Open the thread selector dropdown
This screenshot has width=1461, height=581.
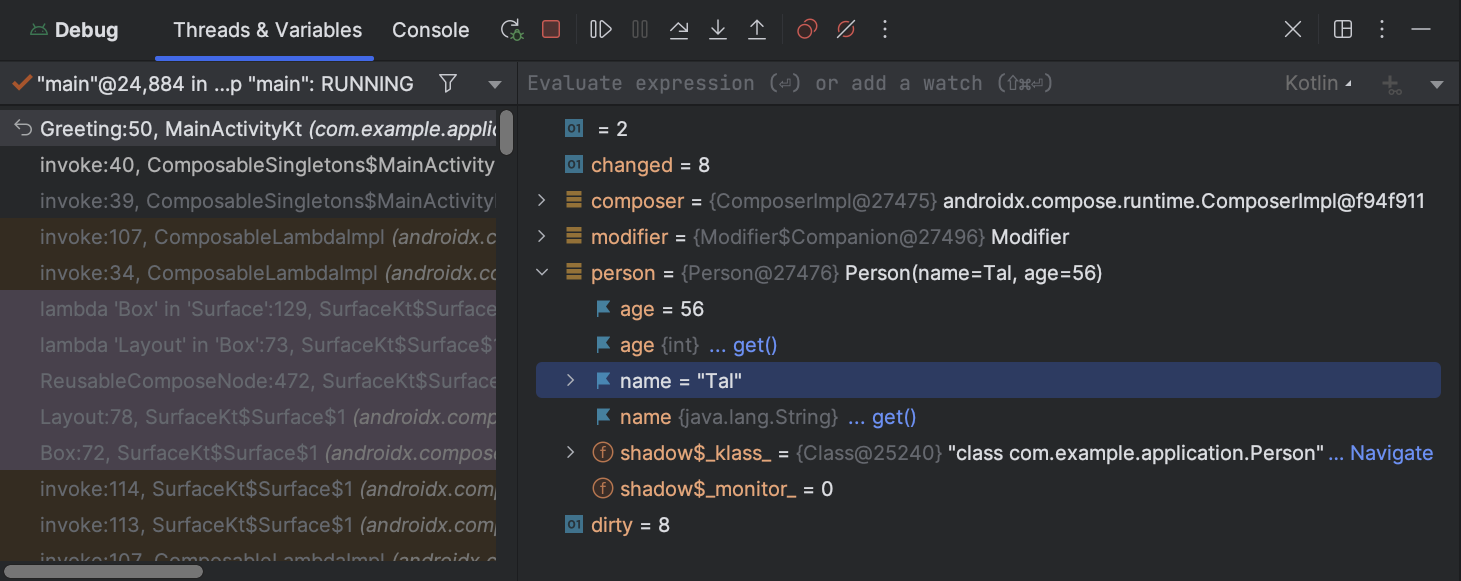(495, 85)
